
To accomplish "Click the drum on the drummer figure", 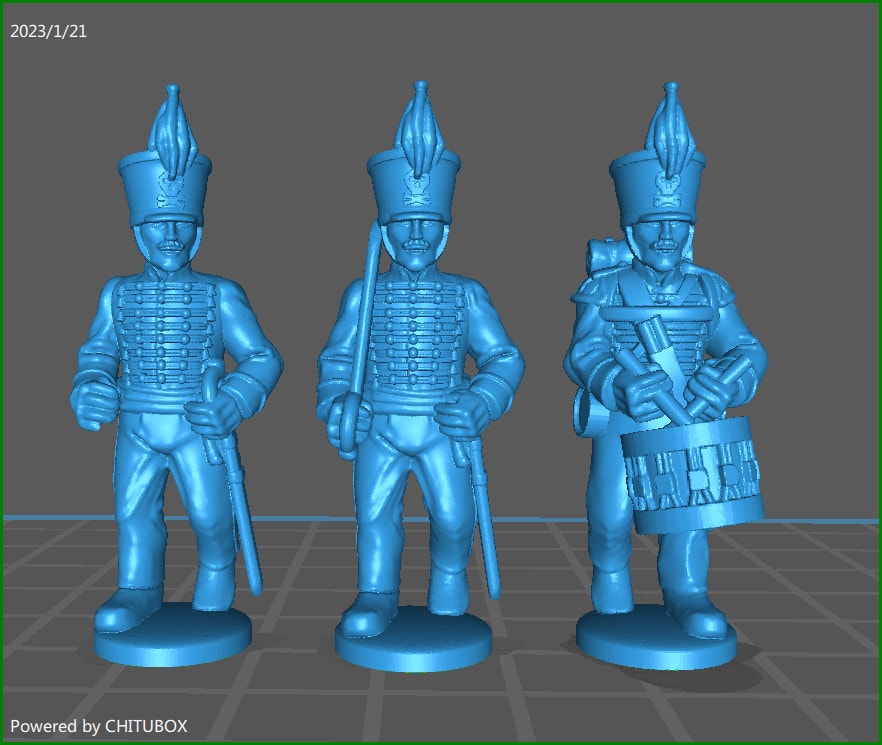I will tap(692, 475).
